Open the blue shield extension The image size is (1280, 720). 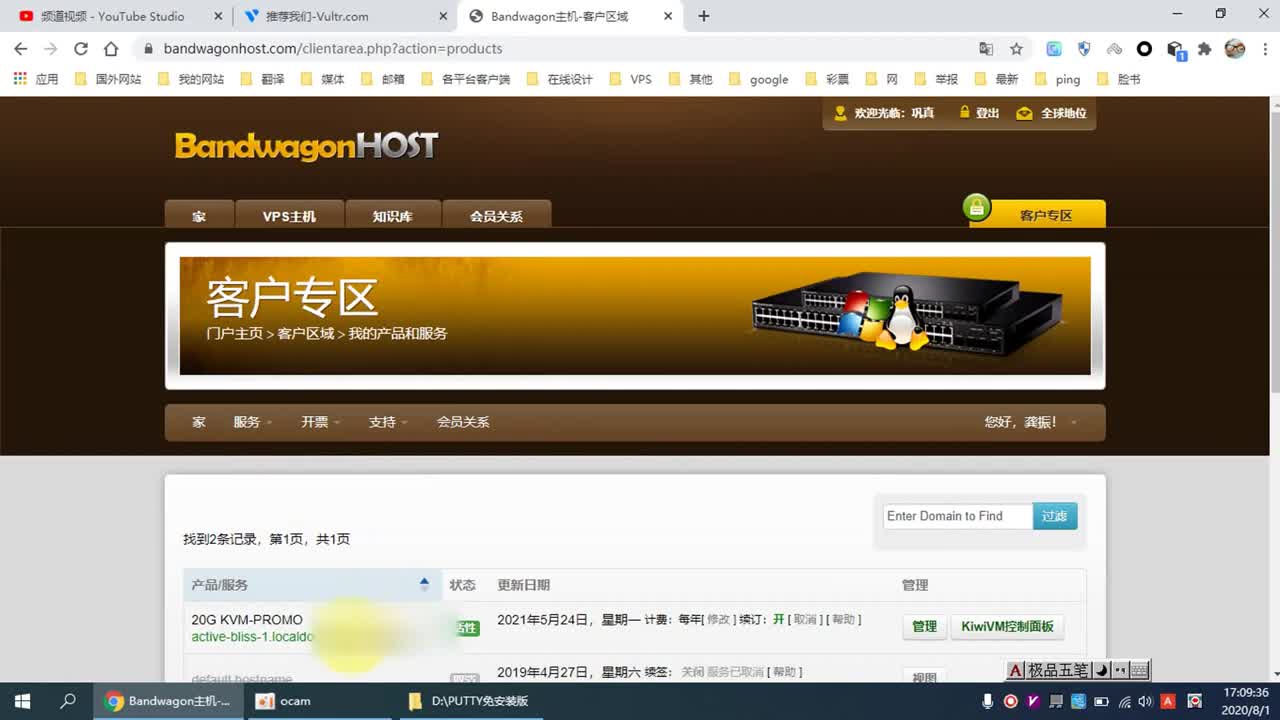coord(1084,48)
